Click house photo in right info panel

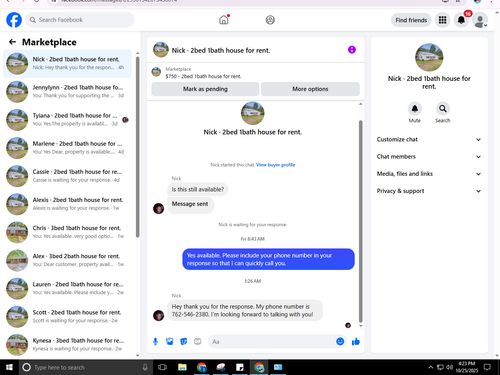[429, 57]
